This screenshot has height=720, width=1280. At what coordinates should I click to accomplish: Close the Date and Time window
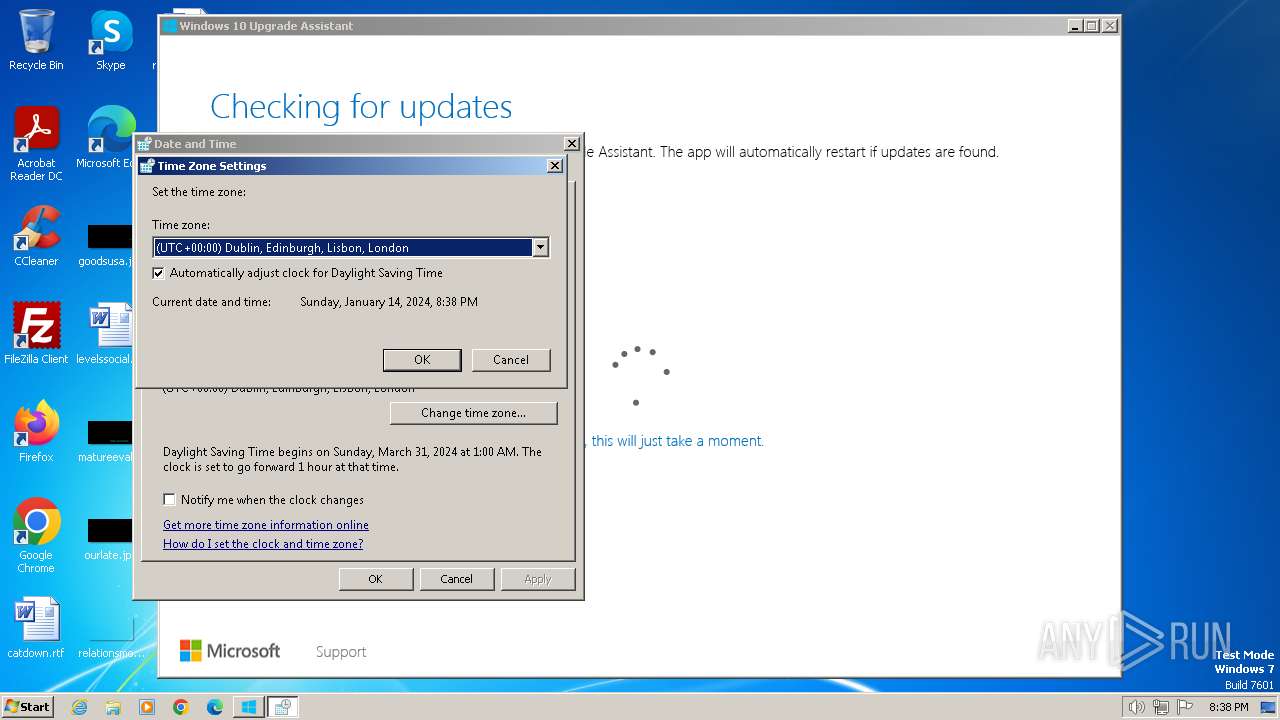[572, 144]
